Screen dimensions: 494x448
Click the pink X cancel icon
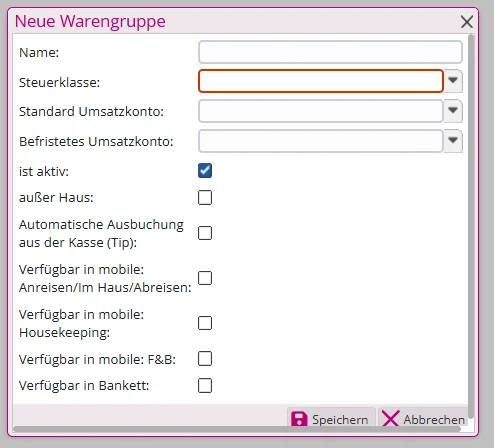point(390,419)
